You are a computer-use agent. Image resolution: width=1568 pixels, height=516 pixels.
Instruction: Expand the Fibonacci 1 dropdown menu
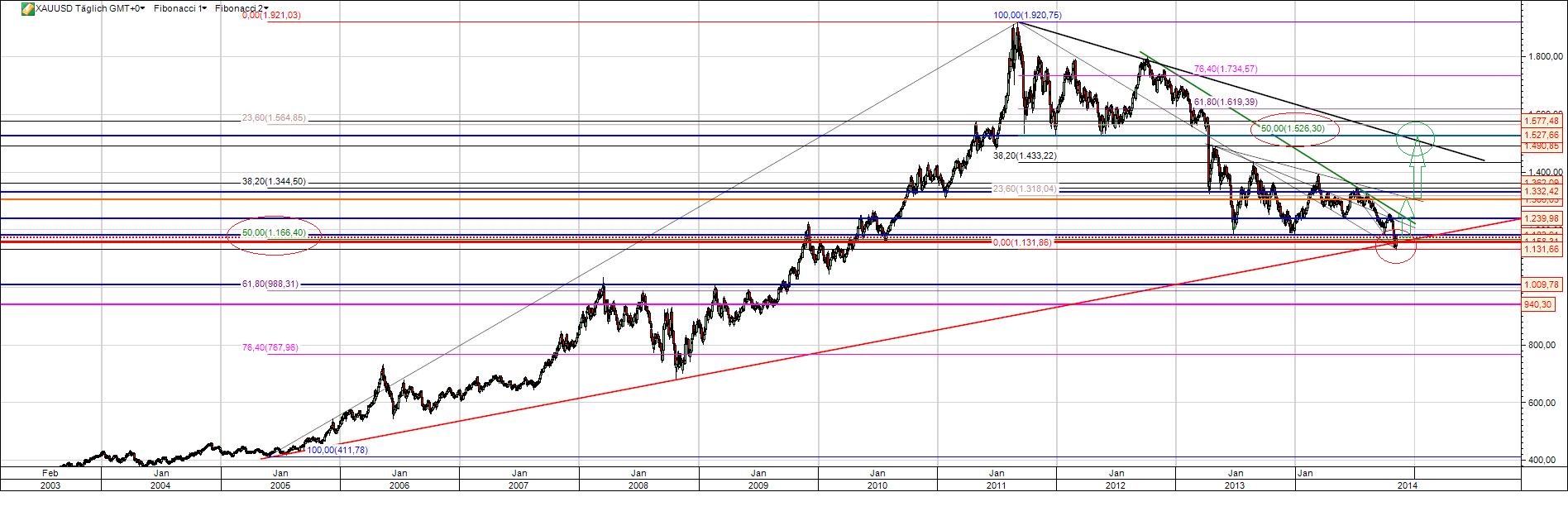tap(180, 8)
